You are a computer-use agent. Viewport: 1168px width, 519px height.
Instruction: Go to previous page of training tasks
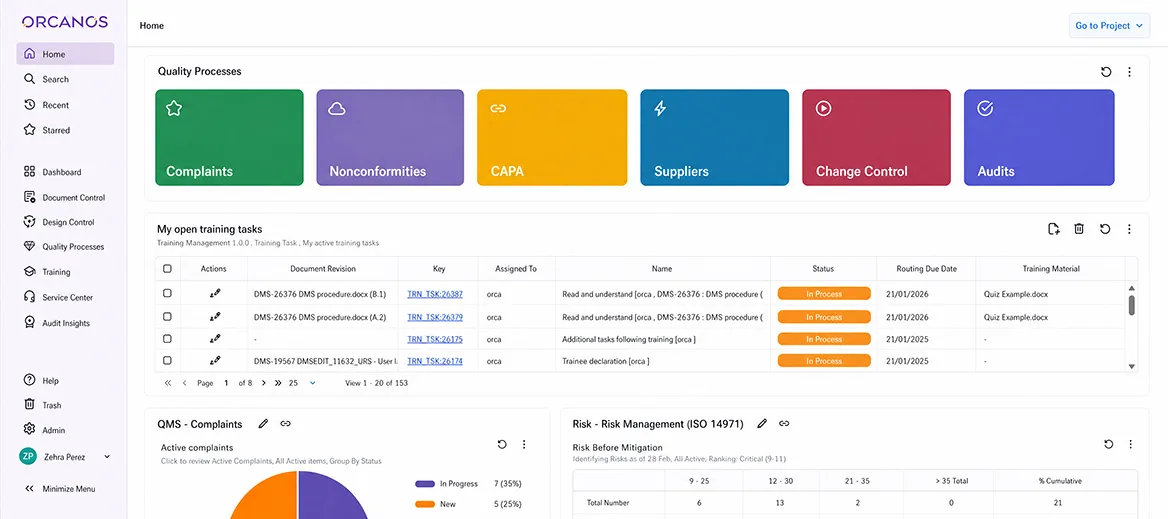tap(184, 383)
